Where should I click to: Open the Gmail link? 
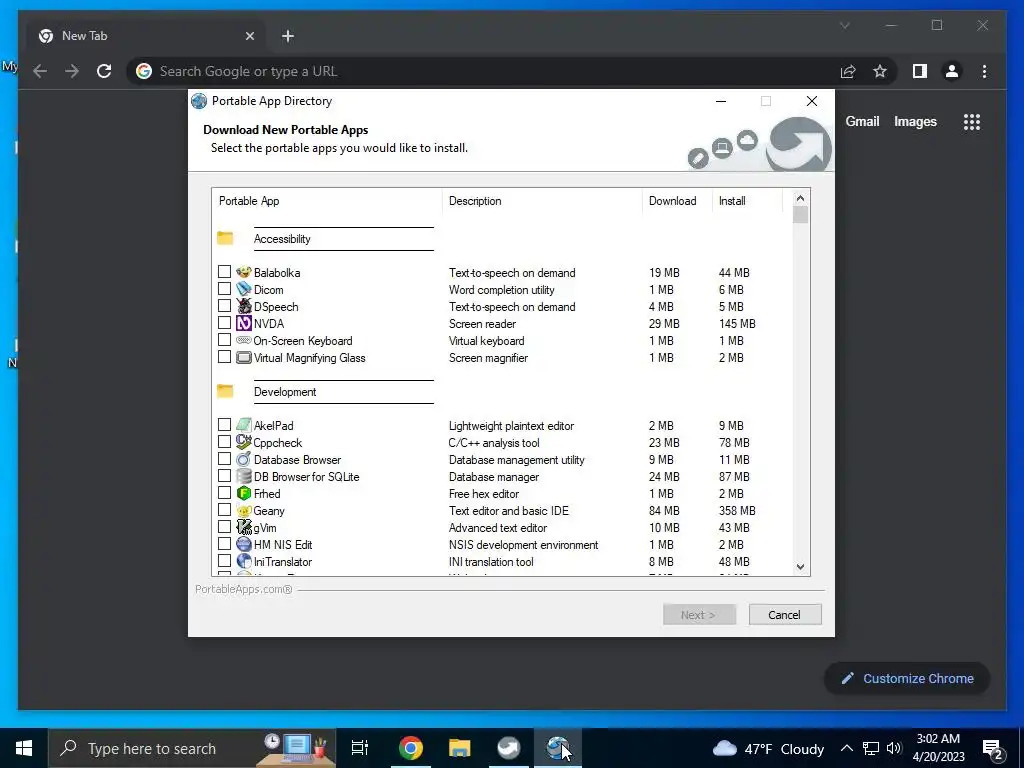point(862,121)
